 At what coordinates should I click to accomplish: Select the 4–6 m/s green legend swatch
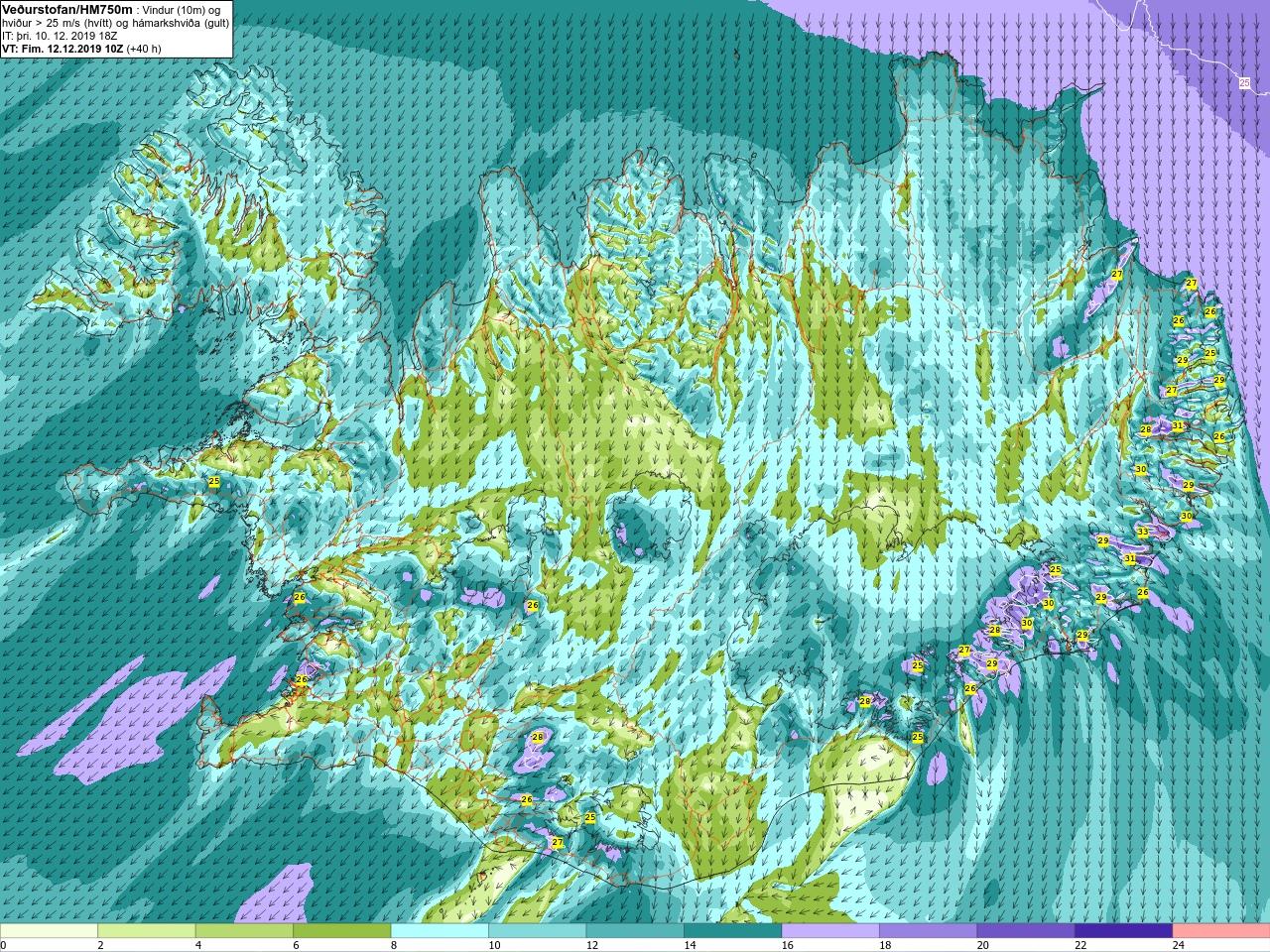click(x=244, y=931)
